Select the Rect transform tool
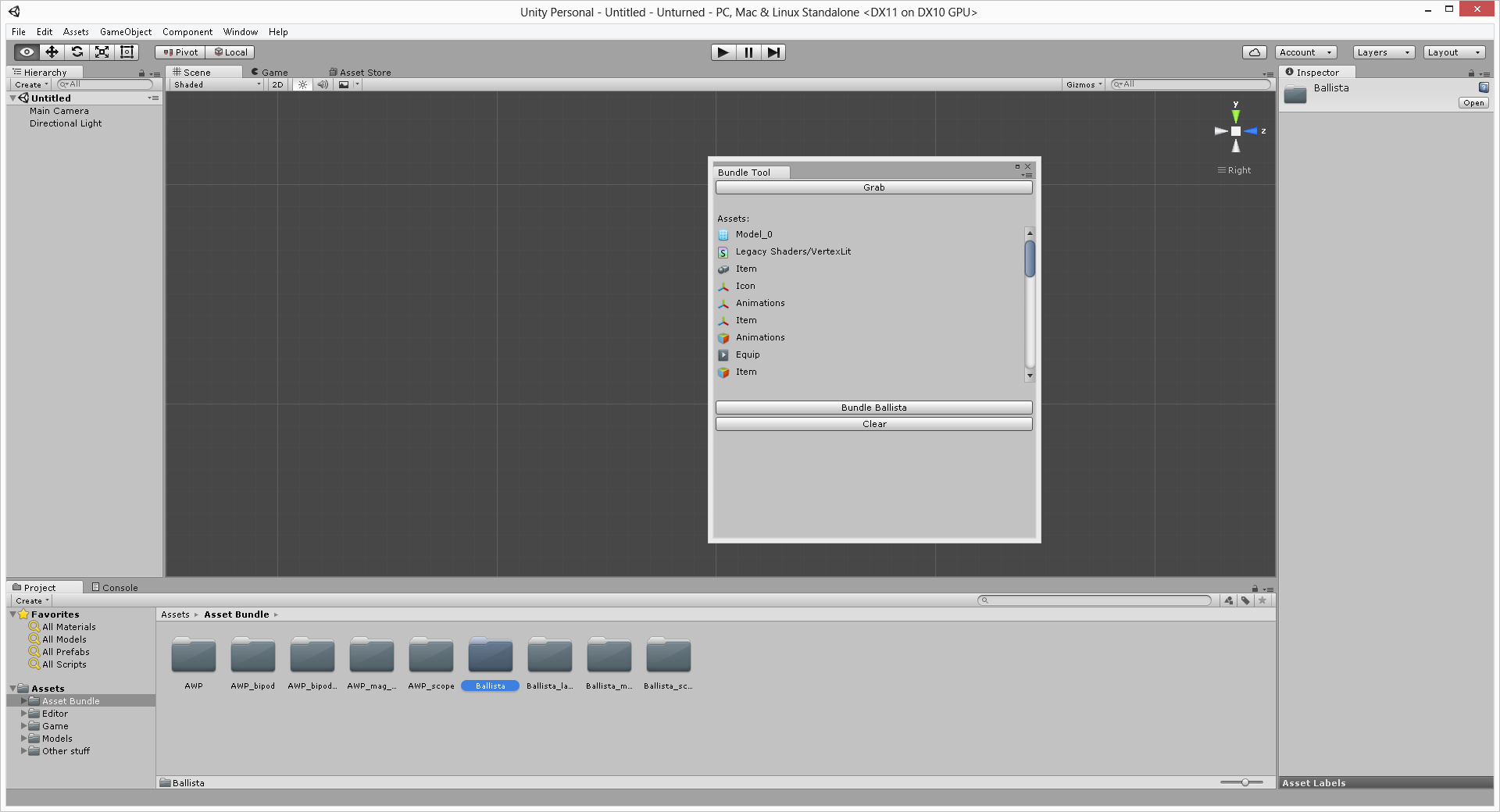The height and width of the screenshot is (812, 1500). click(127, 52)
